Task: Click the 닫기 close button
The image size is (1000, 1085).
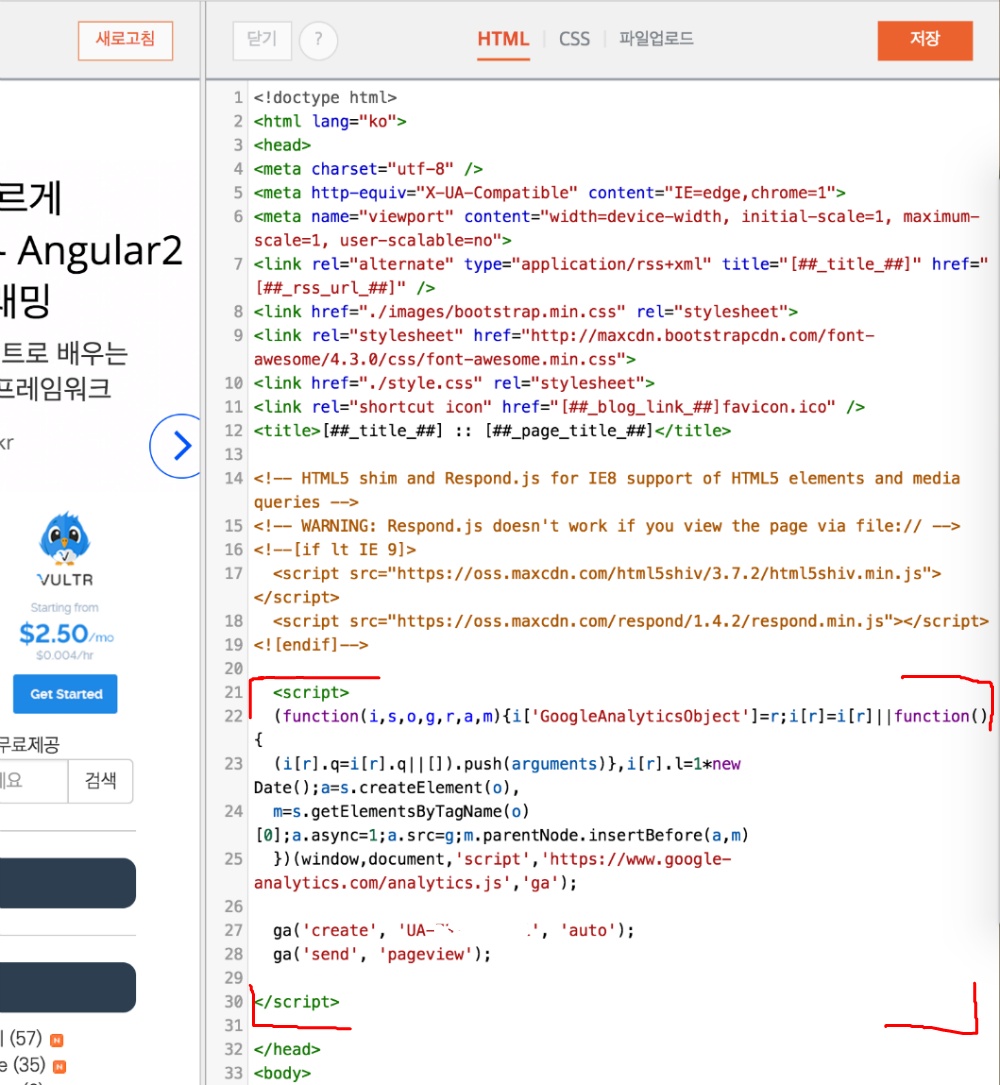Action: [262, 40]
